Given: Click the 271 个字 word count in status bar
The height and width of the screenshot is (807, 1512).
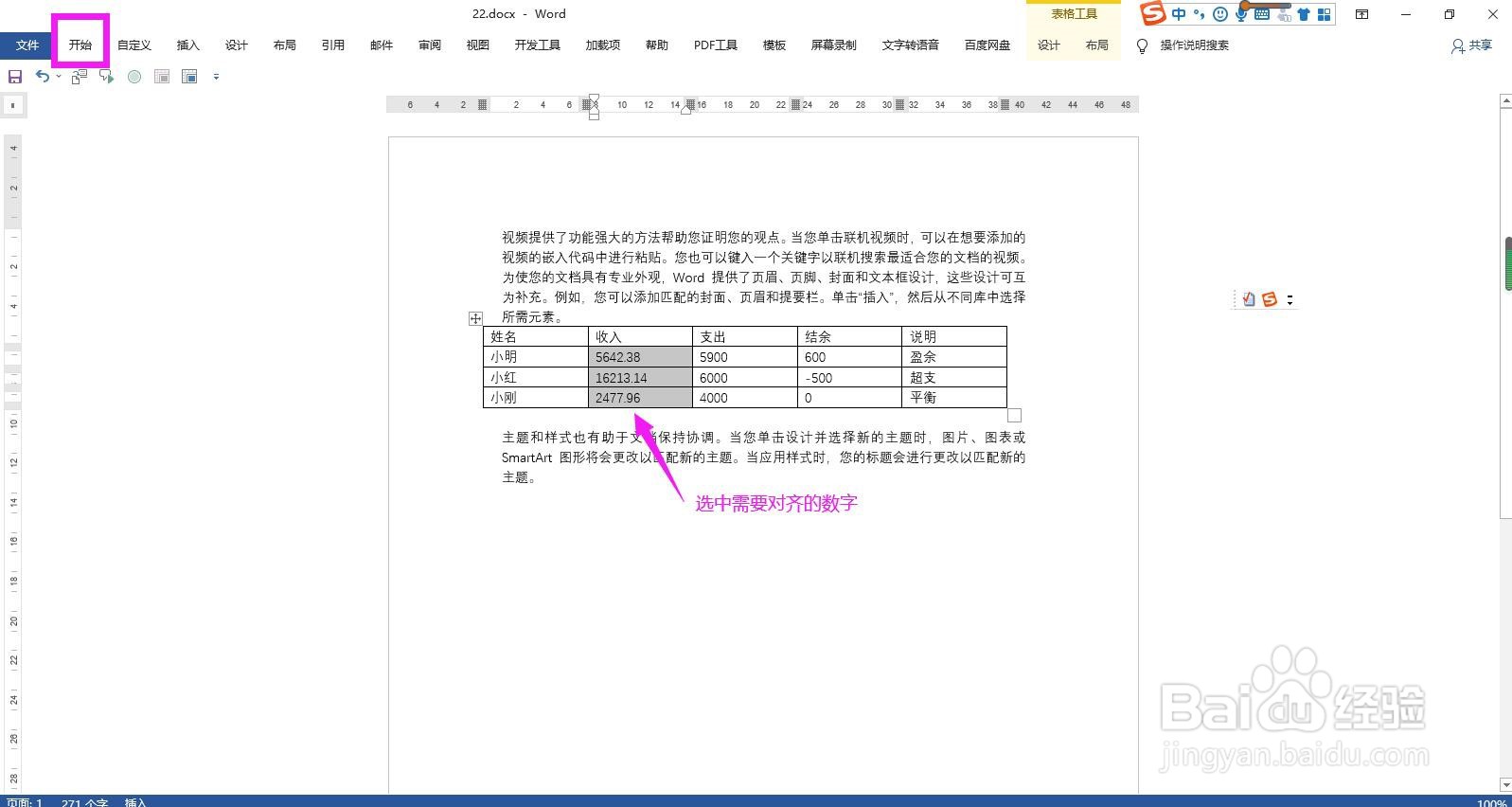Looking at the screenshot, I should pos(85,802).
